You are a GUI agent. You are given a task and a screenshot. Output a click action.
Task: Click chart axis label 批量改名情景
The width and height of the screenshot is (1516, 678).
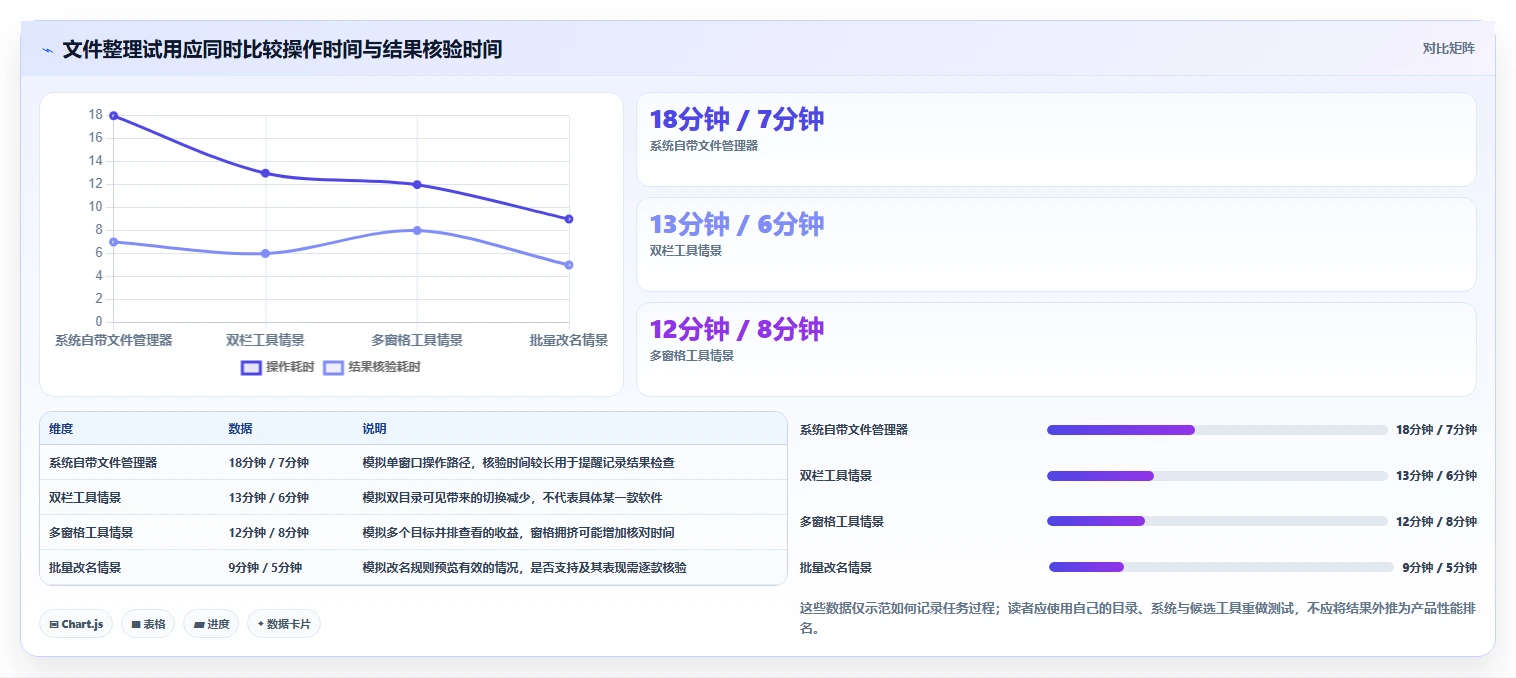[569, 340]
